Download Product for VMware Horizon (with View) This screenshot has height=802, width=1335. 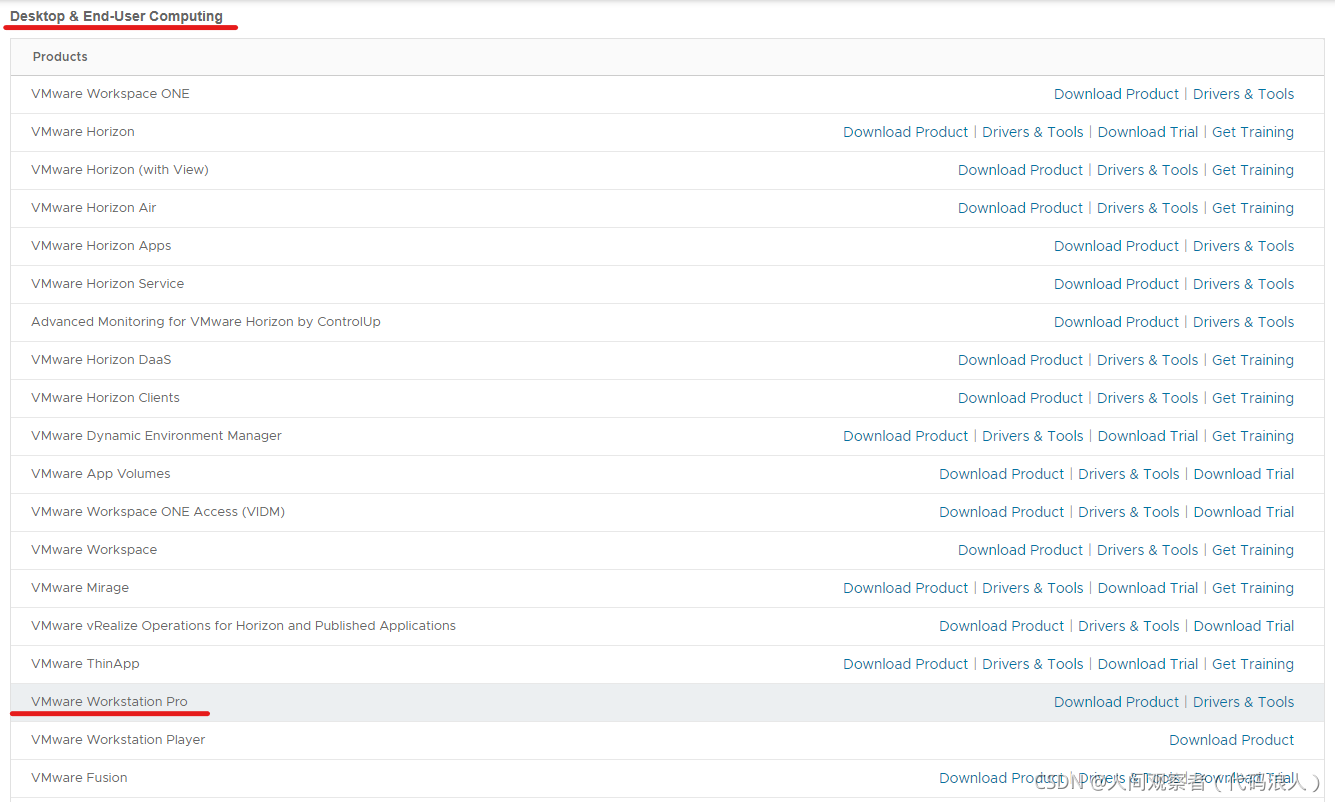(x=1020, y=170)
